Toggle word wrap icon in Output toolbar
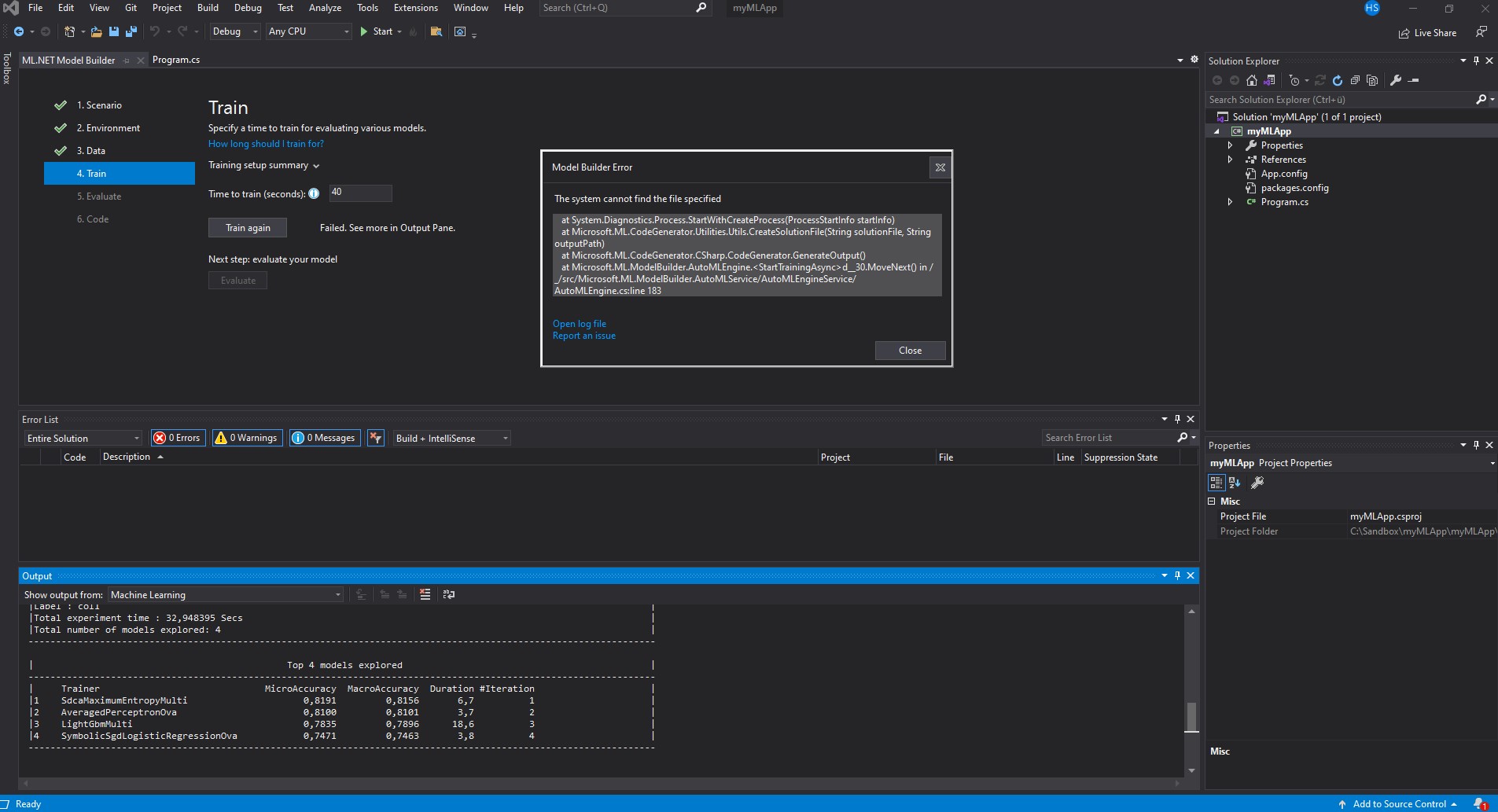This screenshot has width=1498, height=812. [448, 594]
